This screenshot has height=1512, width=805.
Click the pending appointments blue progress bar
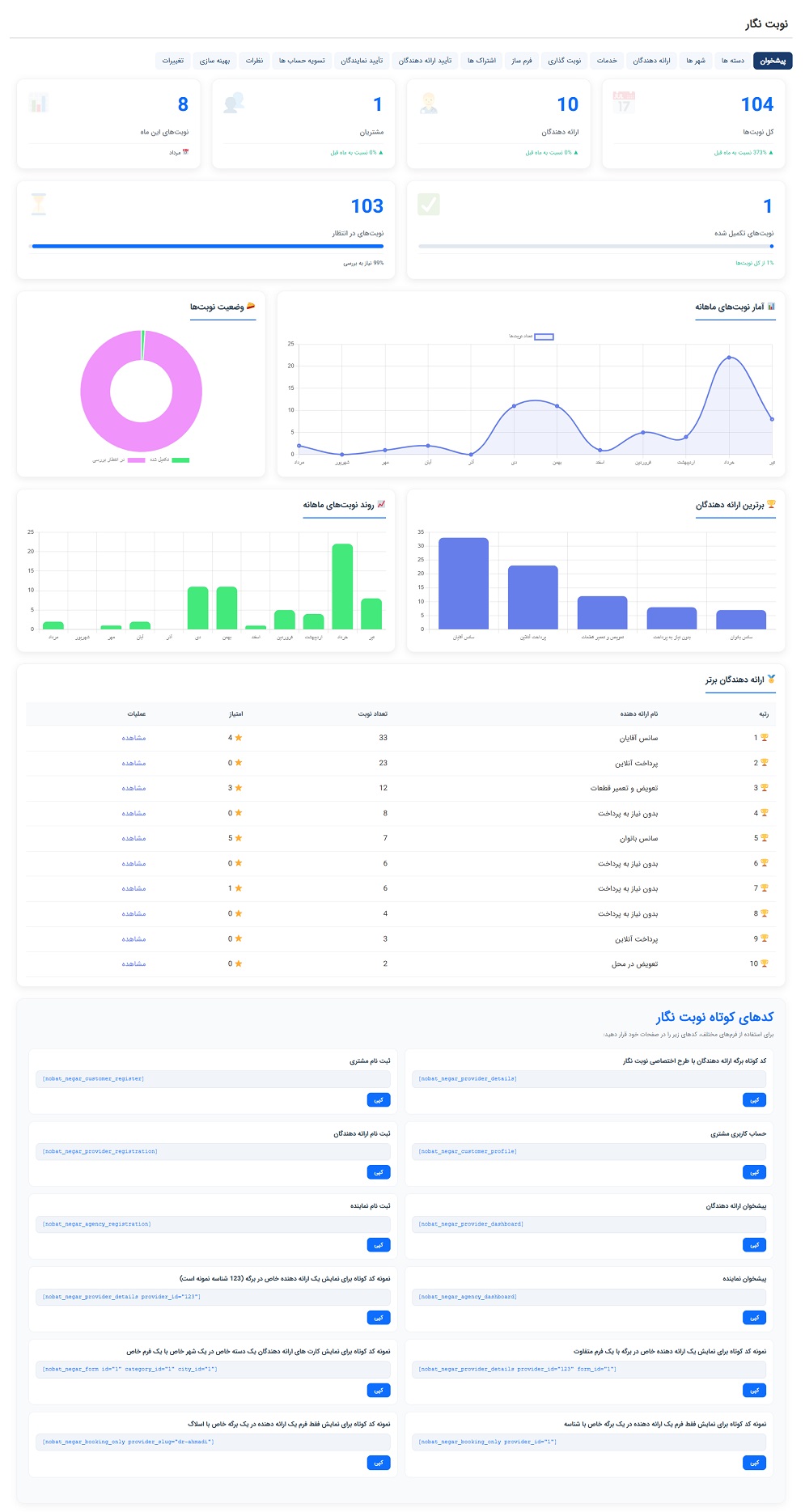(x=208, y=246)
